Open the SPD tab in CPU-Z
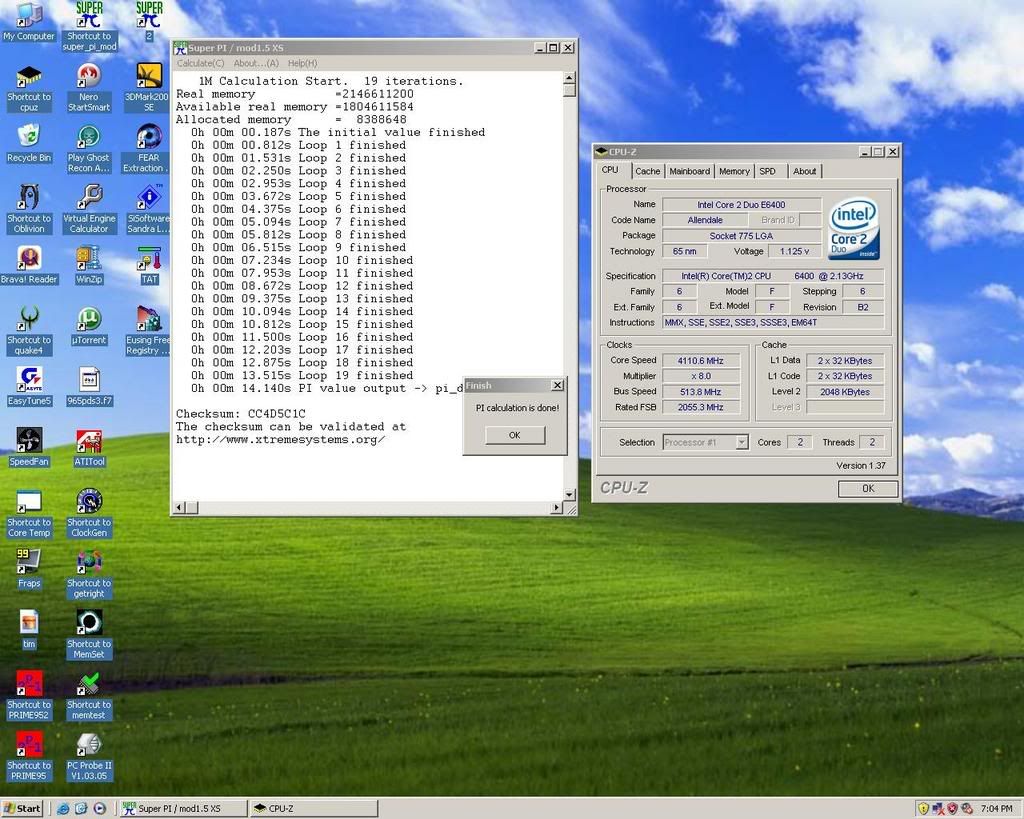This screenshot has width=1024, height=819. [x=767, y=171]
